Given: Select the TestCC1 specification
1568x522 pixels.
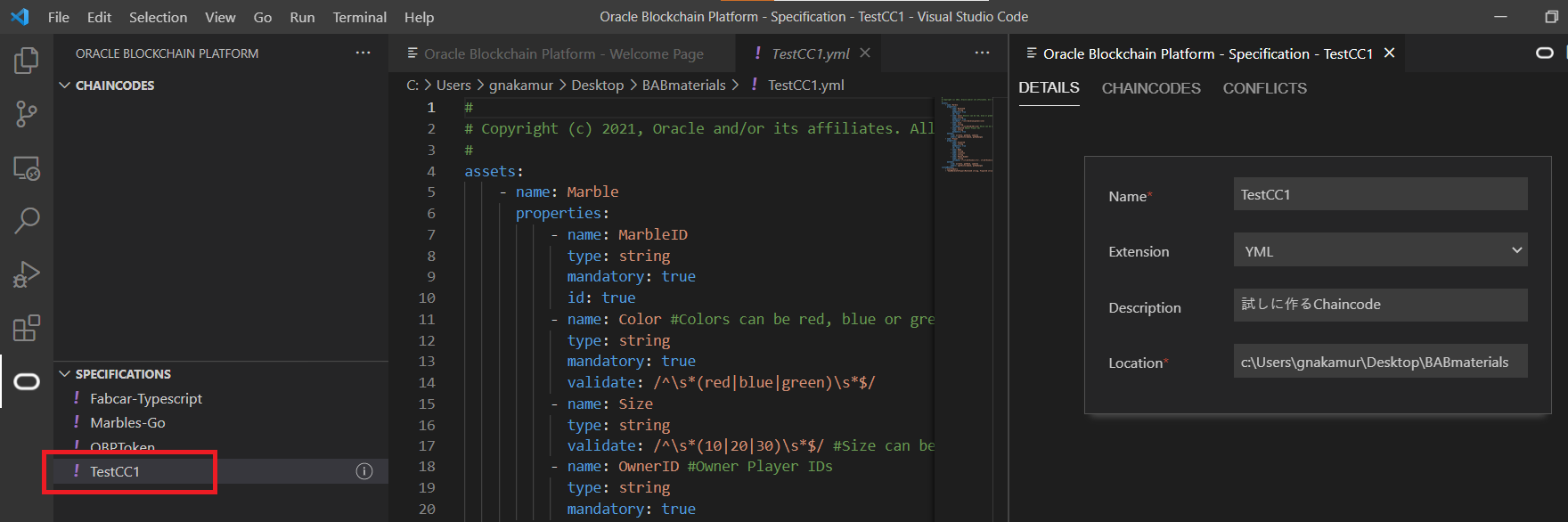Looking at the screenshot, I should pos(221,471).
